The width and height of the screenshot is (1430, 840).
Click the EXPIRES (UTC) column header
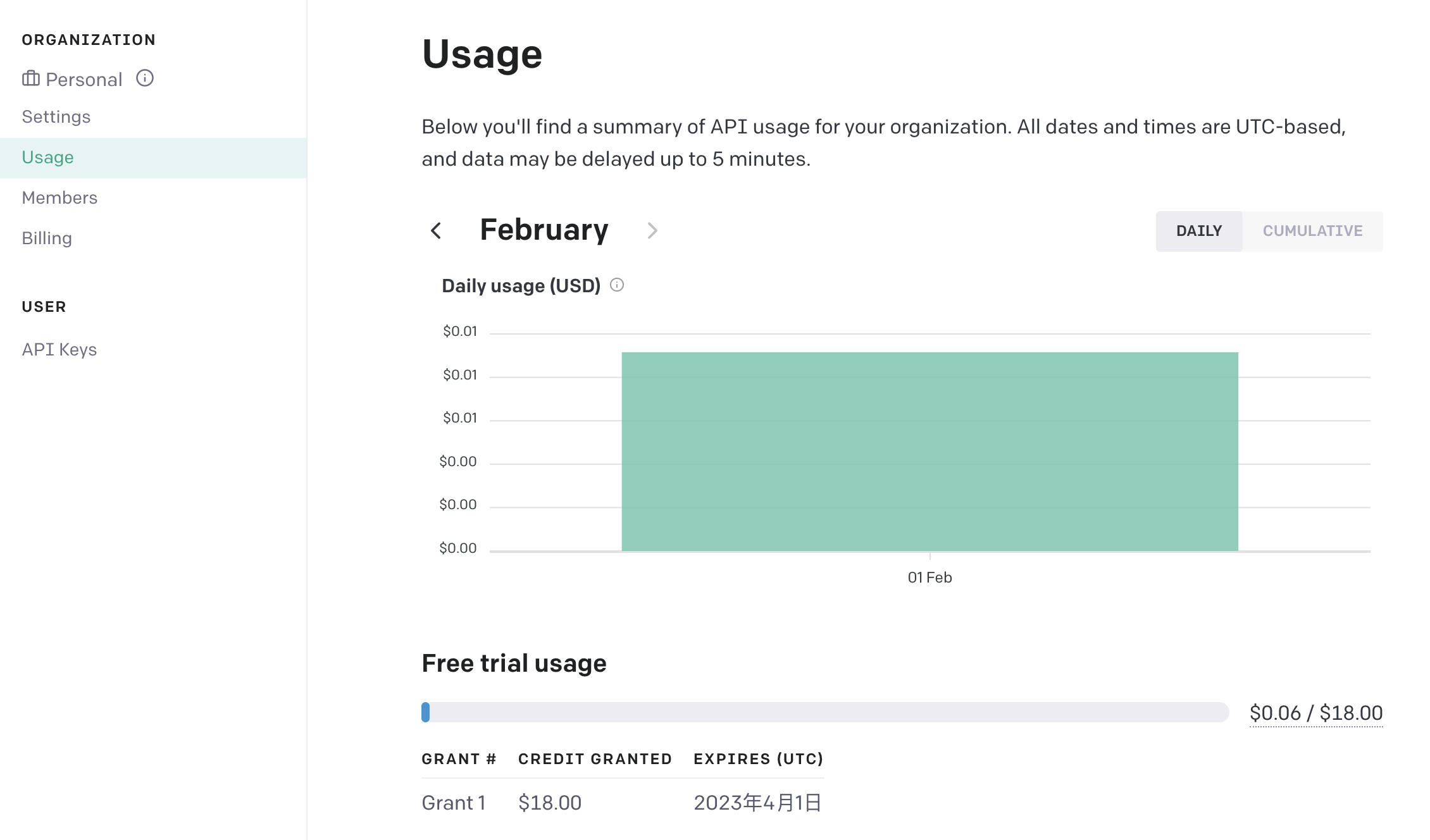click(x=758, y=759)
